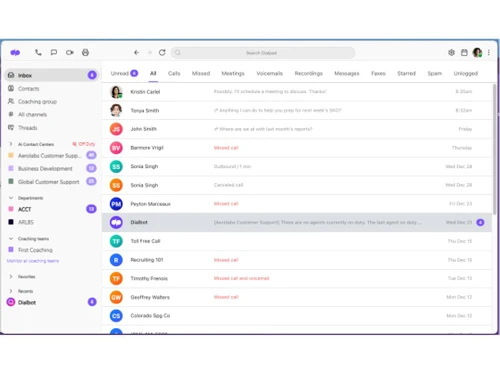
Task: Open Global Customer Support contact center
Action: 52,182
